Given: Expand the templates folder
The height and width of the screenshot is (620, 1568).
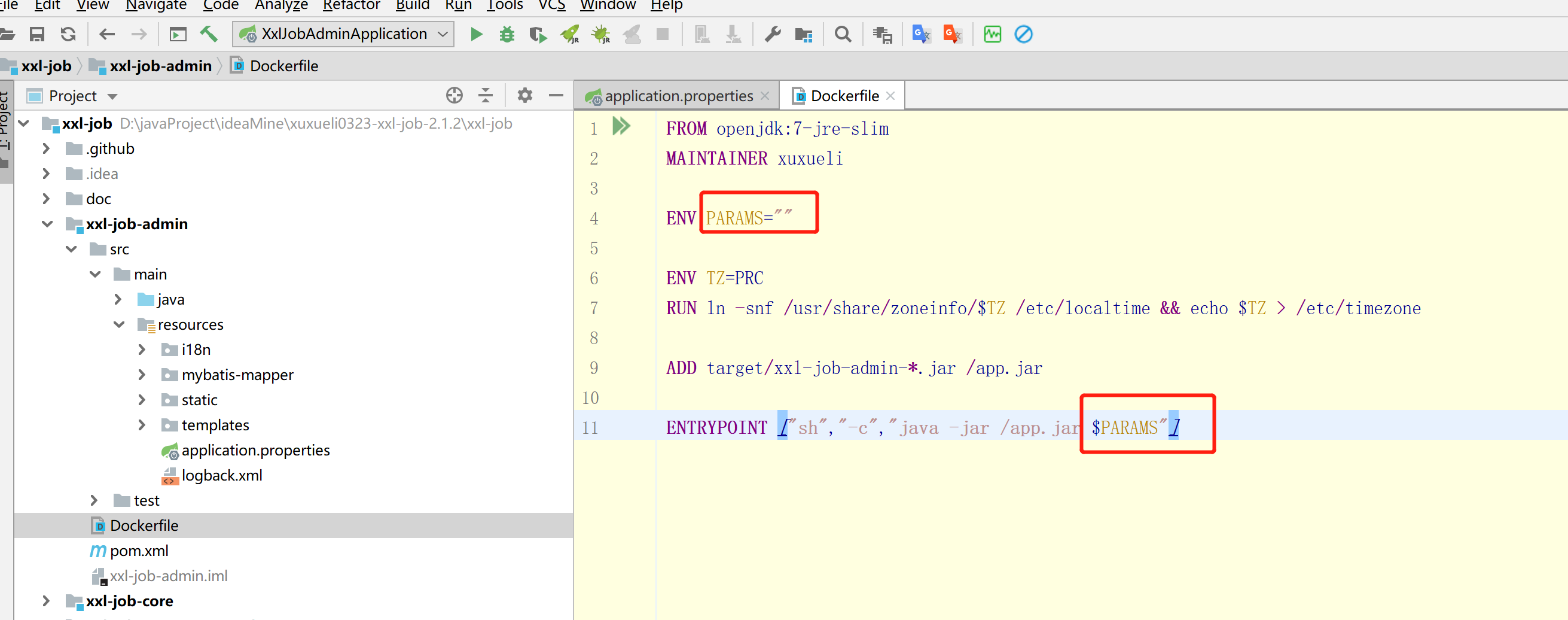Looking at the screenshot, I should (x=142, y=425).
